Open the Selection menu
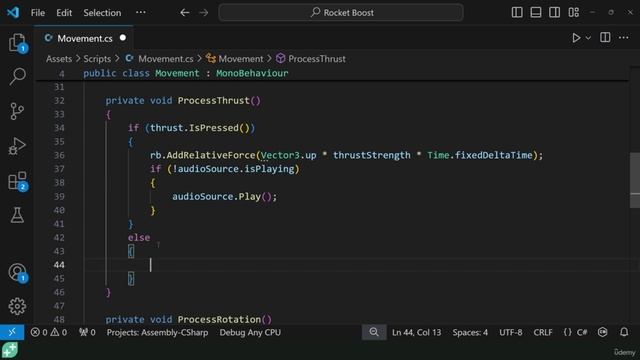 coord(102,13)
